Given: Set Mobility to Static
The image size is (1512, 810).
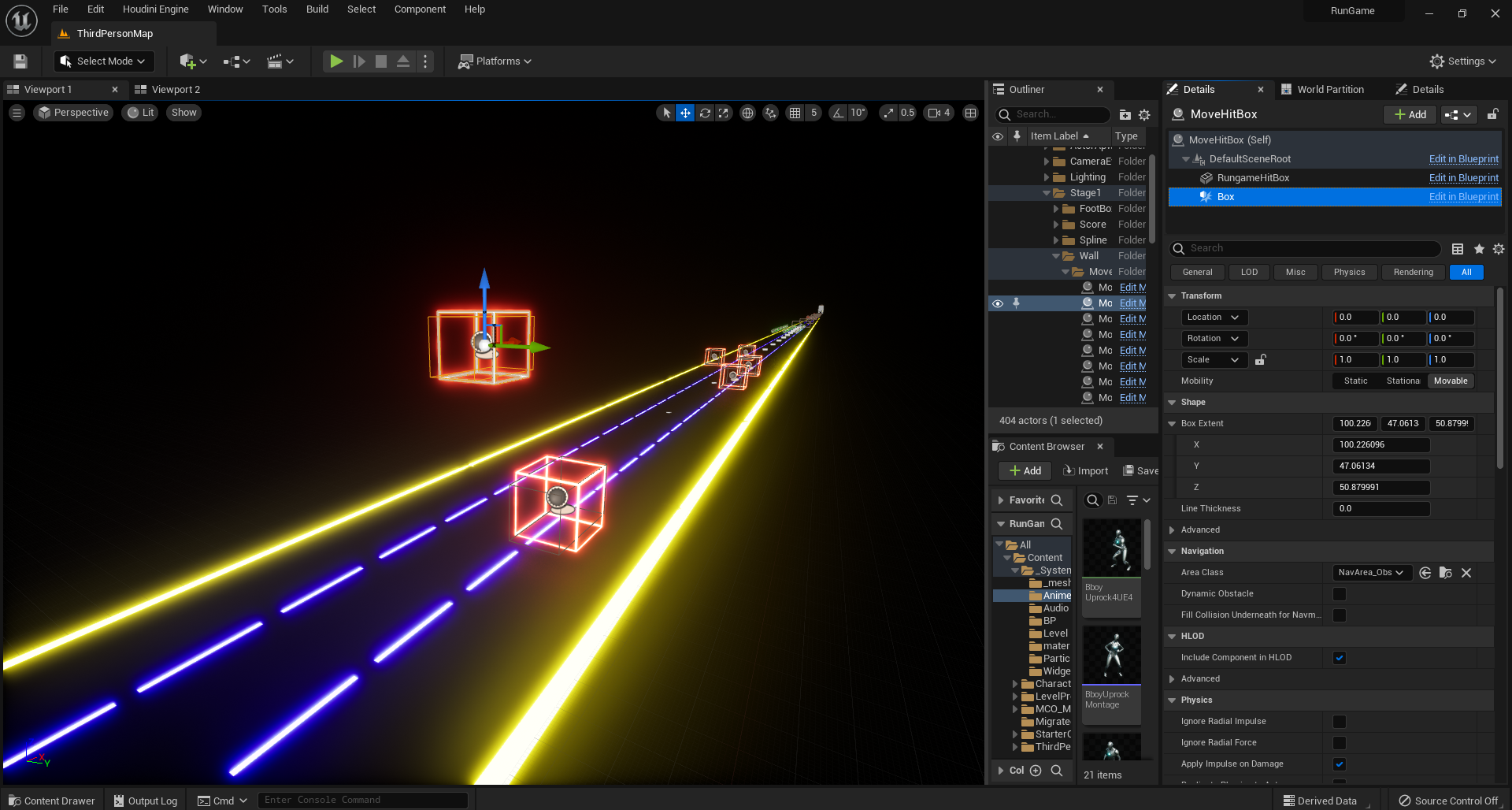Looking at the screenshot, I should click(x=1356, y=381).
